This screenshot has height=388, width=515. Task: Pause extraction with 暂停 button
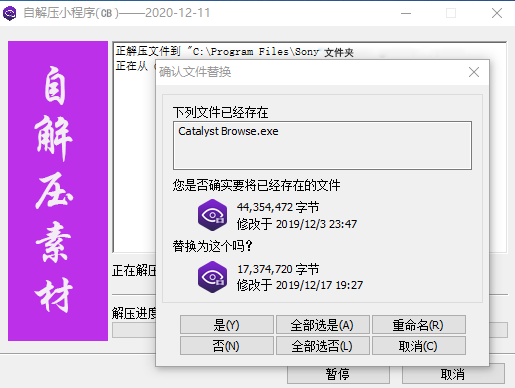coord(338,374)
